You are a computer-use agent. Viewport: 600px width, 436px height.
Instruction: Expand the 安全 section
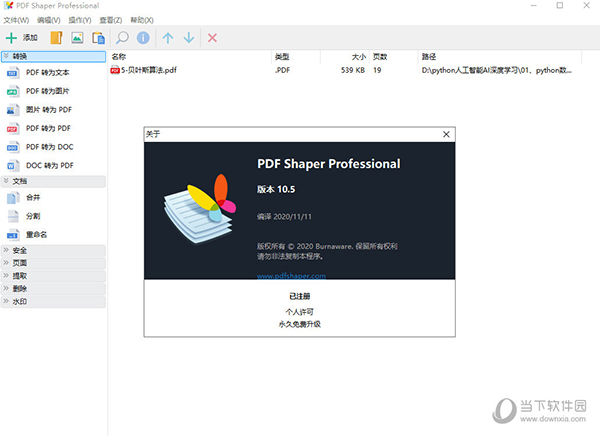click(54, 251)
